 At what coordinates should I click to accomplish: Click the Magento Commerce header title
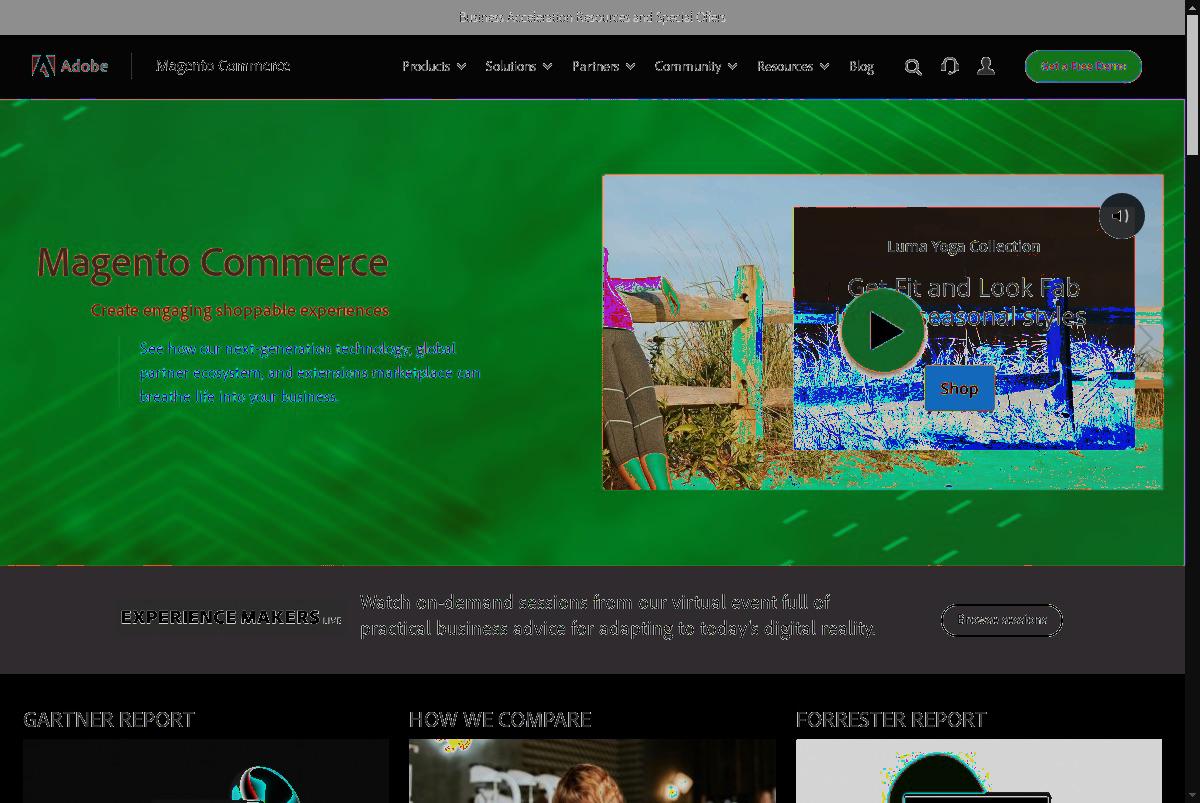pos(223,66)
